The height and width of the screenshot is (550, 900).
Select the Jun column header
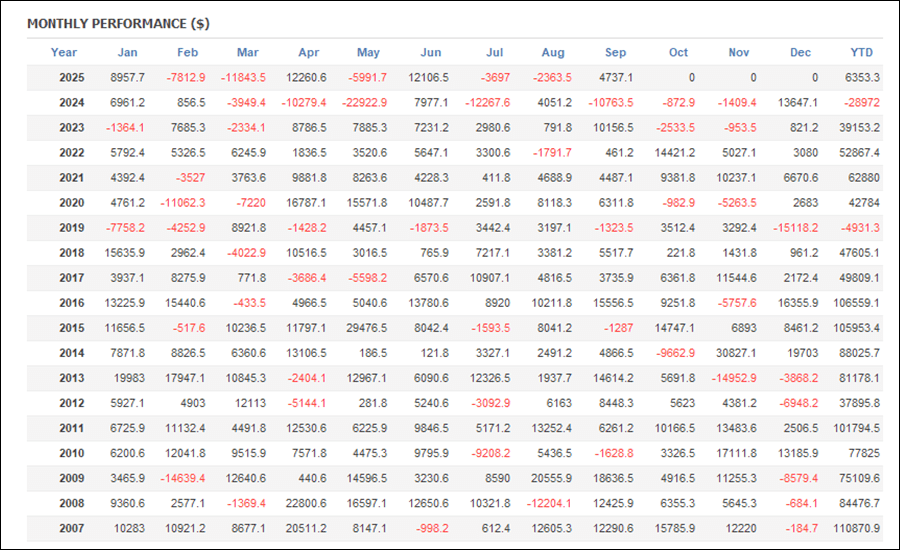(x=431, y=52)
